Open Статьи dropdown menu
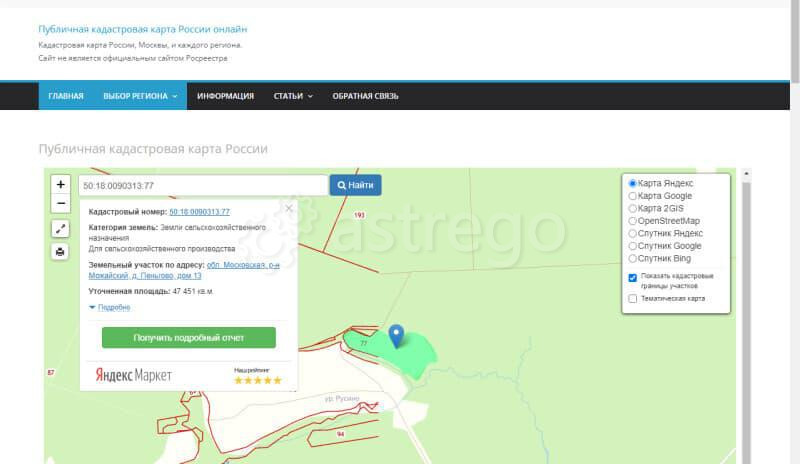The width and height of the screenshot is (800, 464). (x=293, y=96)
